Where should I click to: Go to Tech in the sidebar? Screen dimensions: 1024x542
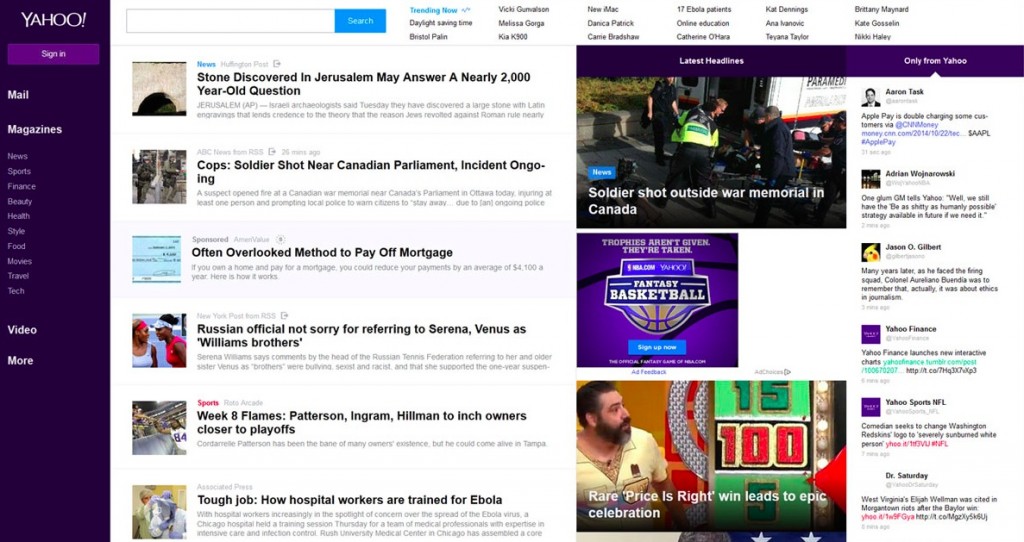coord(16,291)
